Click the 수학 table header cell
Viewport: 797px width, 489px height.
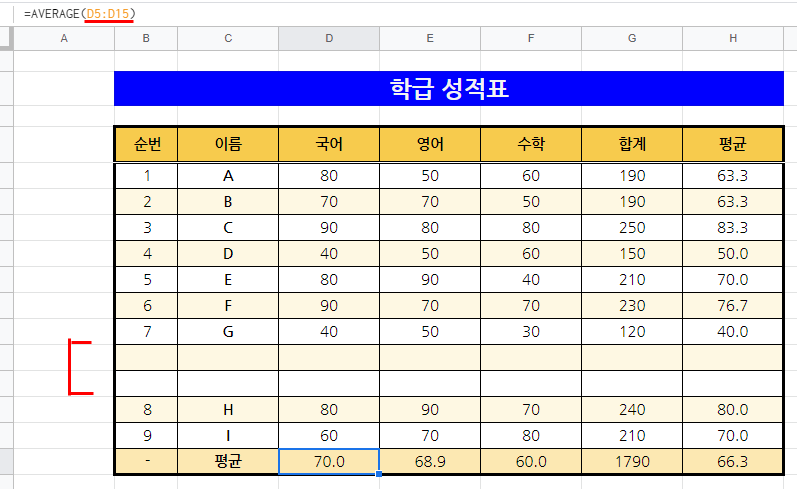(531, 144)
